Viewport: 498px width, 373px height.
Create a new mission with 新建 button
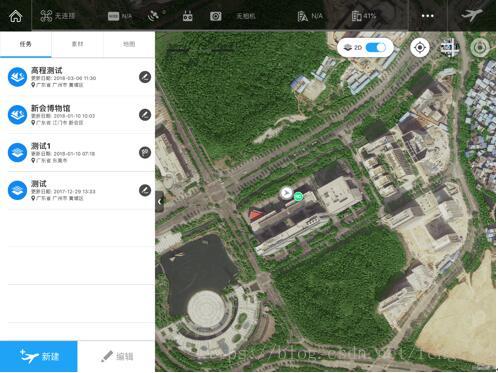[39, 356]
